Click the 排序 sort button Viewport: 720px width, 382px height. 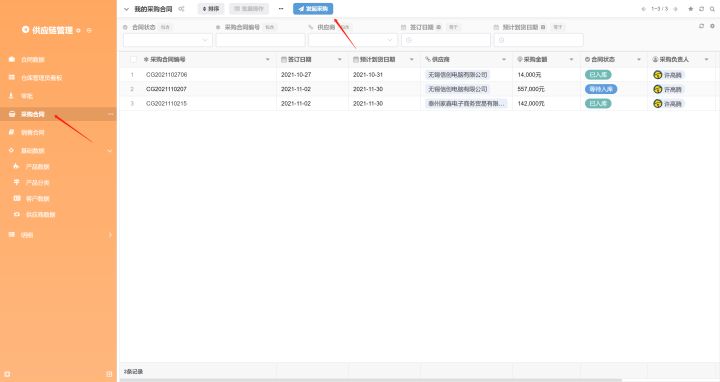coord(211,9)
